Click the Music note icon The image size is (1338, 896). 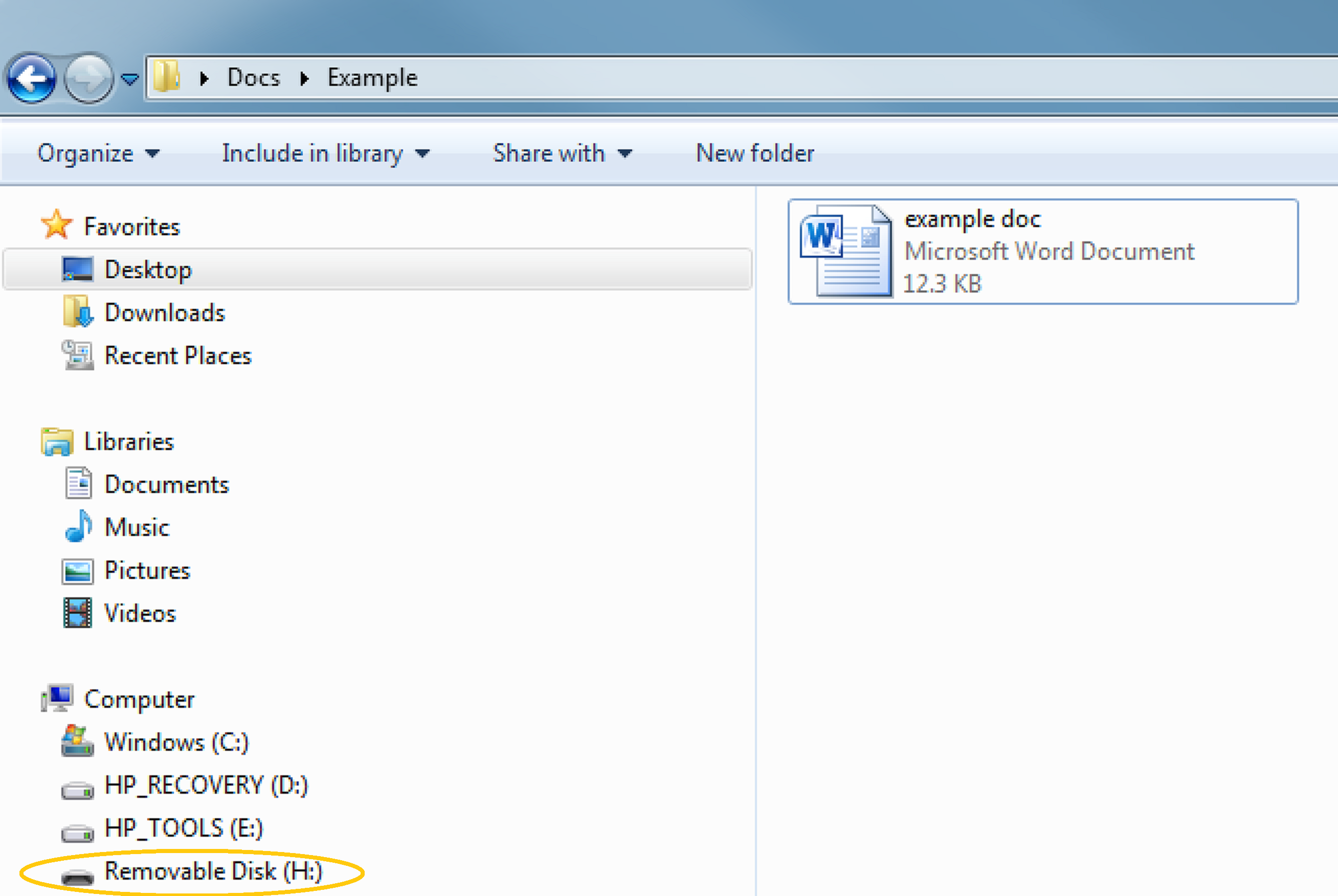(x=78, y=526)
